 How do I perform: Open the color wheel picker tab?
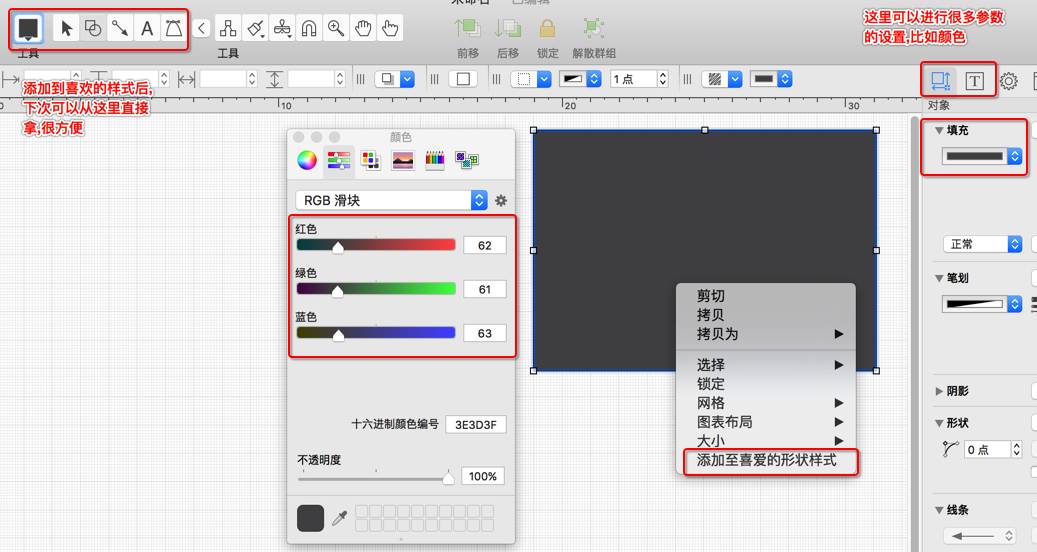point(307,160)
